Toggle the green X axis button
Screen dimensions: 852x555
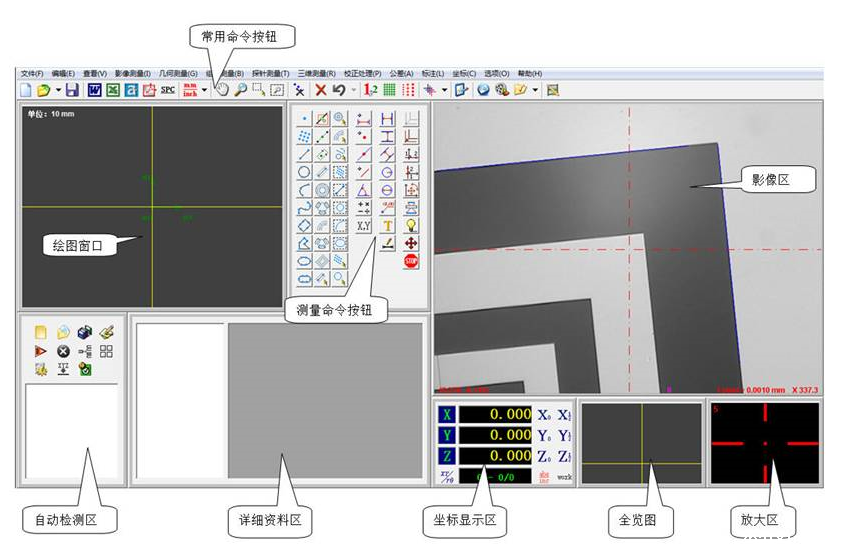coord(447,414)
